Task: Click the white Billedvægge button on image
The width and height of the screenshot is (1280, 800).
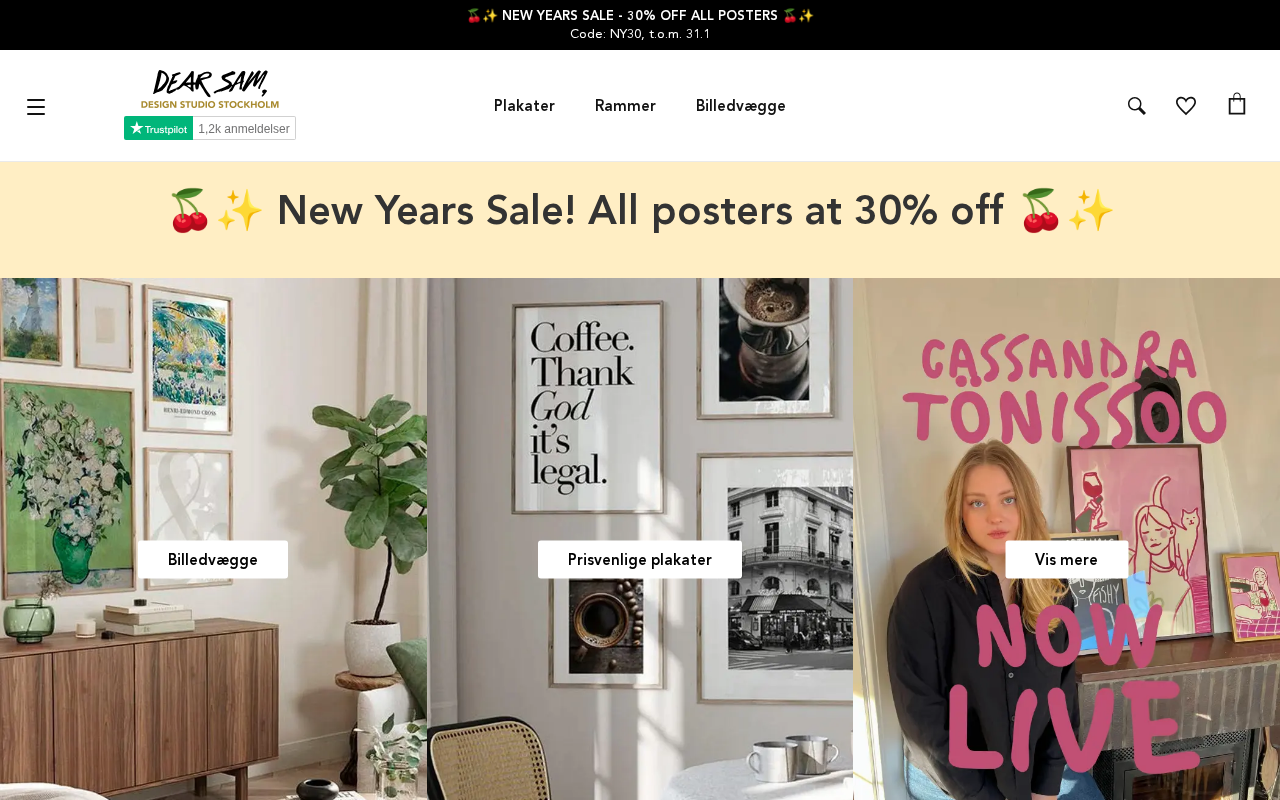Action: pyautogui.click(x=213, y=560)
